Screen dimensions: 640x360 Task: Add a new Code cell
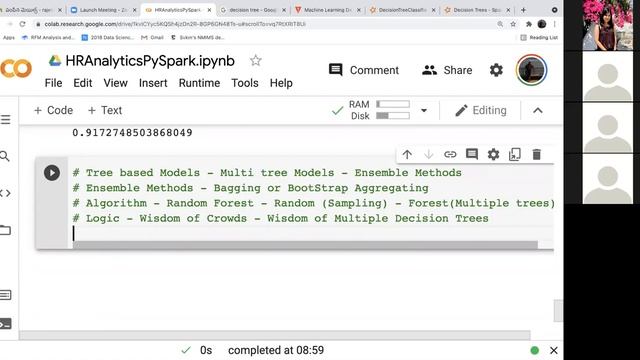point(53,110)
